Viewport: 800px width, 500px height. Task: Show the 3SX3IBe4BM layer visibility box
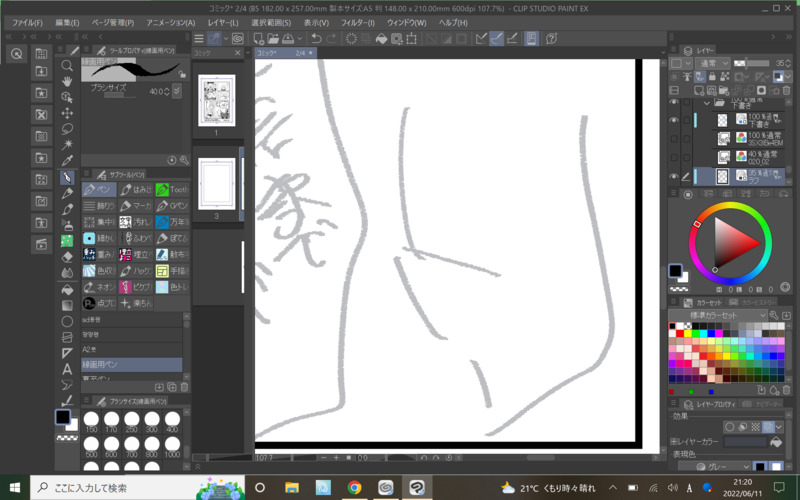[x=674, y=139]
